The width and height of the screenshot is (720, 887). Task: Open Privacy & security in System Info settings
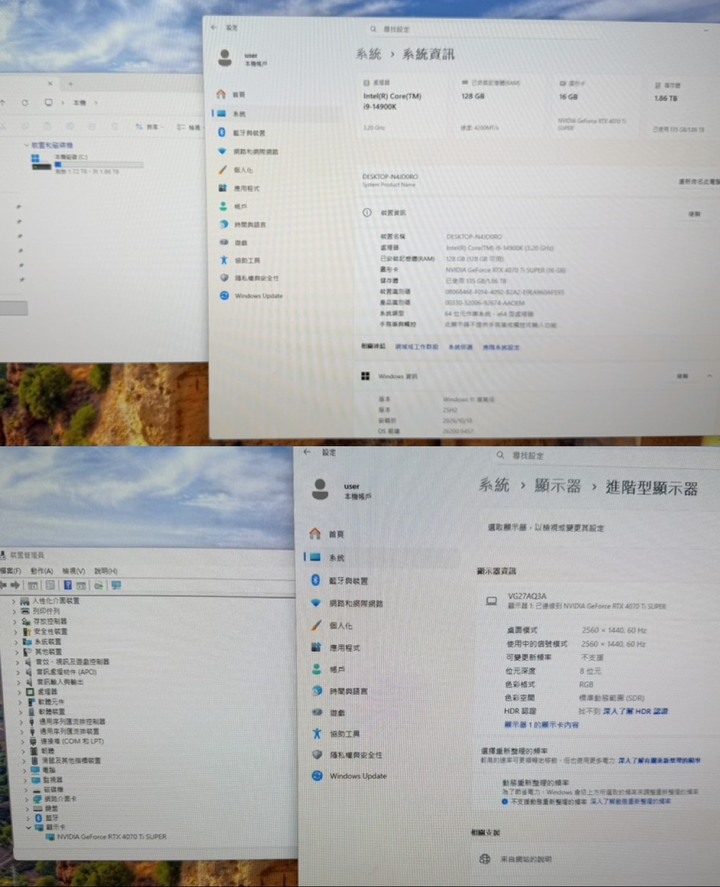249,278
